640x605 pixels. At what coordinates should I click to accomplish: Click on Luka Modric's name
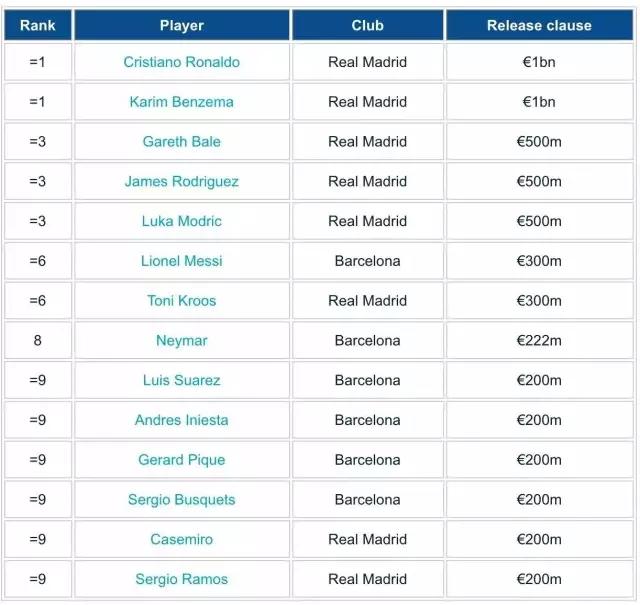tap(181, 221)
